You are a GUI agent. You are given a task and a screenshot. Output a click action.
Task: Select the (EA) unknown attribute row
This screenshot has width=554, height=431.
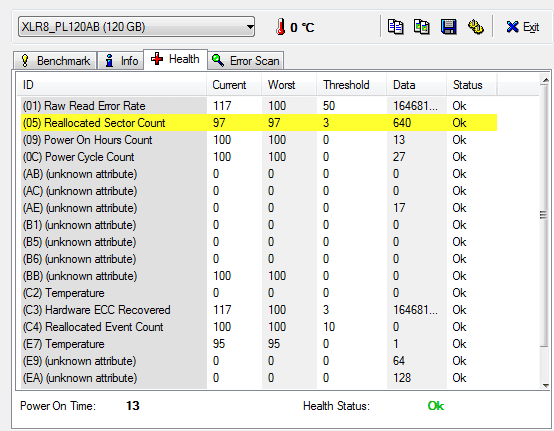259,378
